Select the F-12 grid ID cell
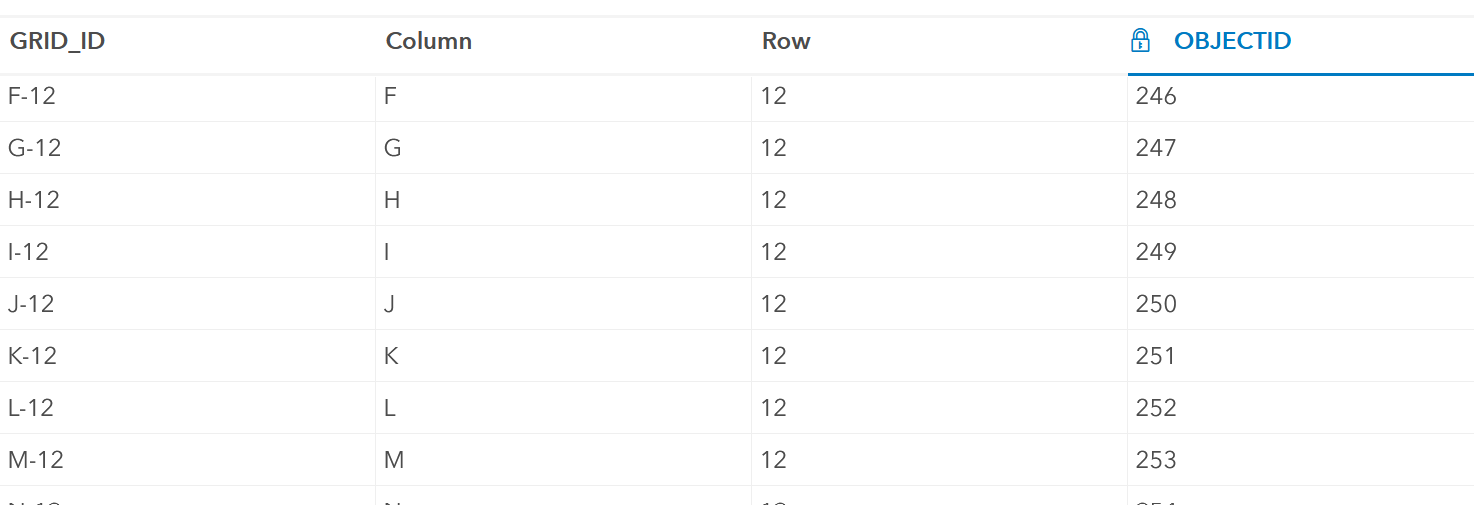This screenshot has width=1474, height=505. tap(32, 96)
